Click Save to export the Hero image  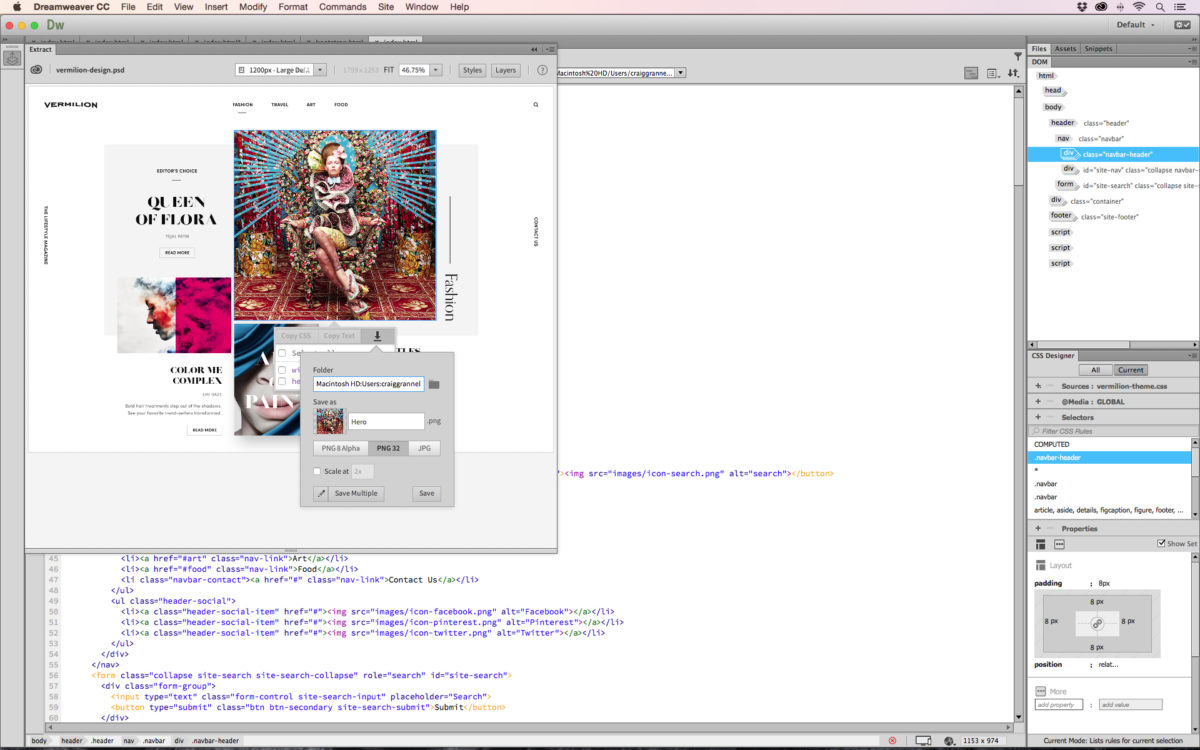click(426, 493)
